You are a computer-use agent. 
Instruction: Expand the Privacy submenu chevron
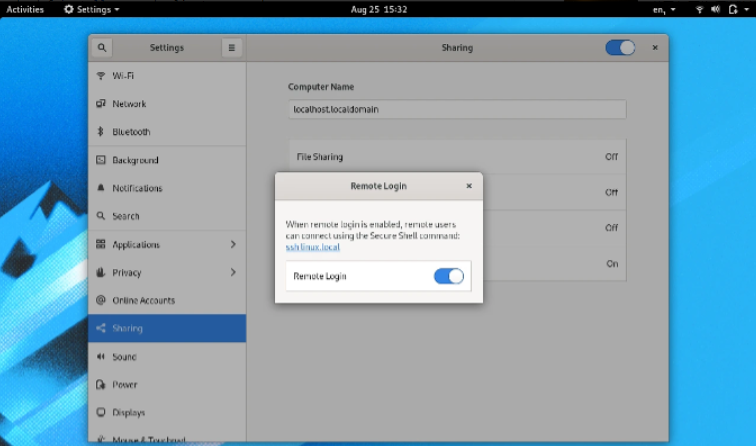233,273
